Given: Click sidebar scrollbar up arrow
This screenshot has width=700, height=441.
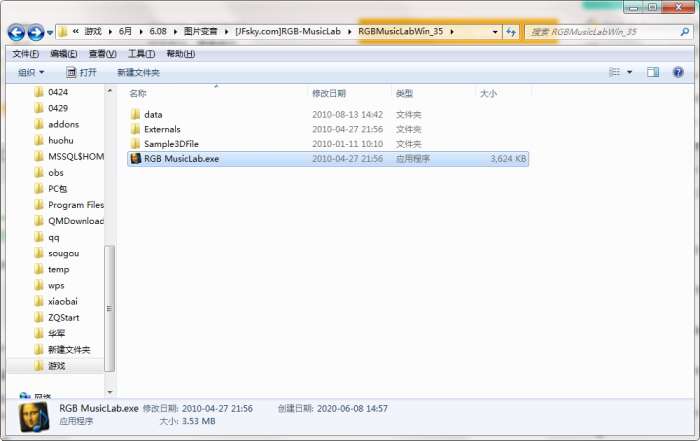Looking at the screenshot, I should tap(110, 91).
